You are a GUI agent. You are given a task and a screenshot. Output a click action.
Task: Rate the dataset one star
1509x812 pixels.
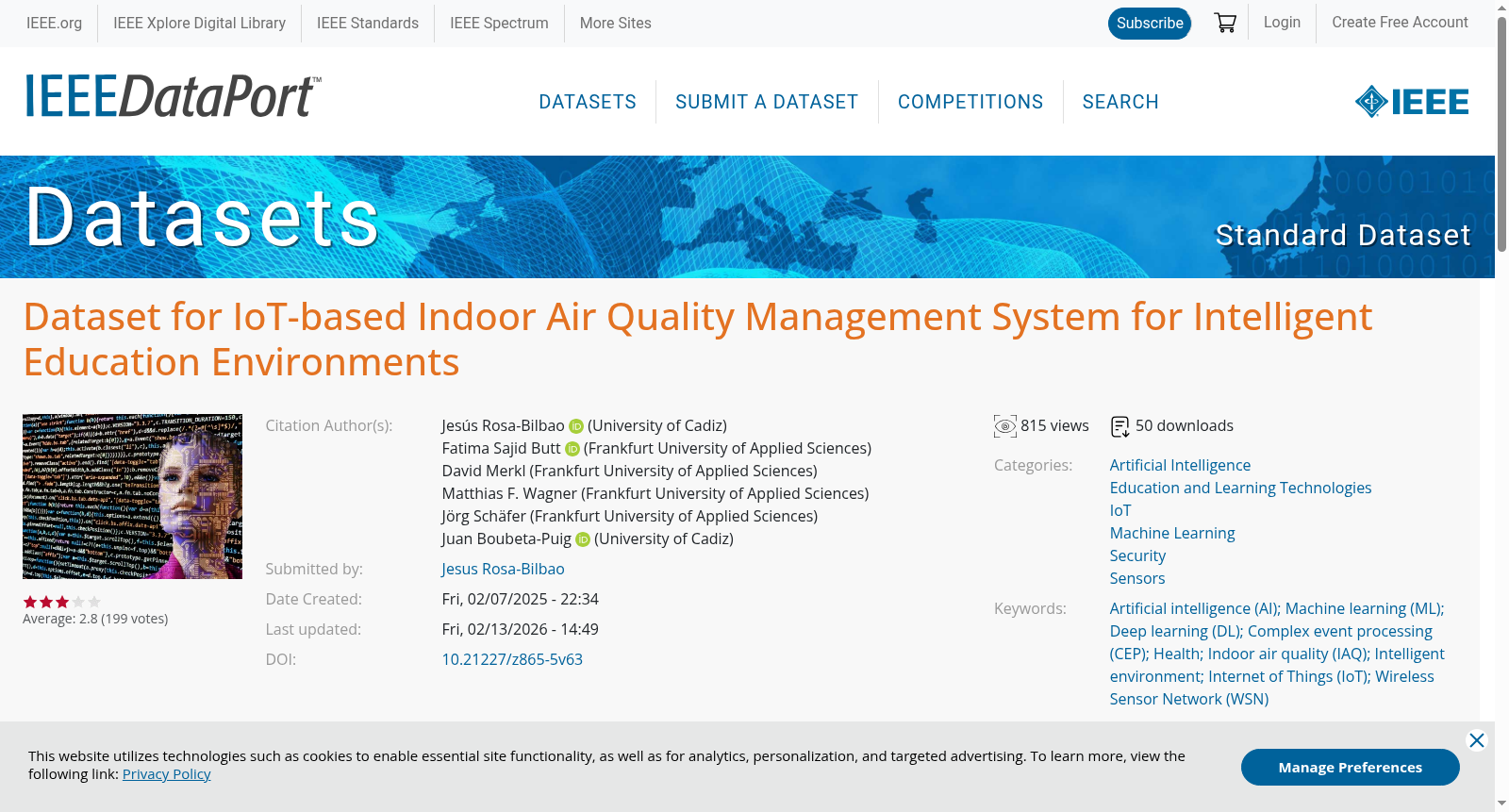(30, 602)
